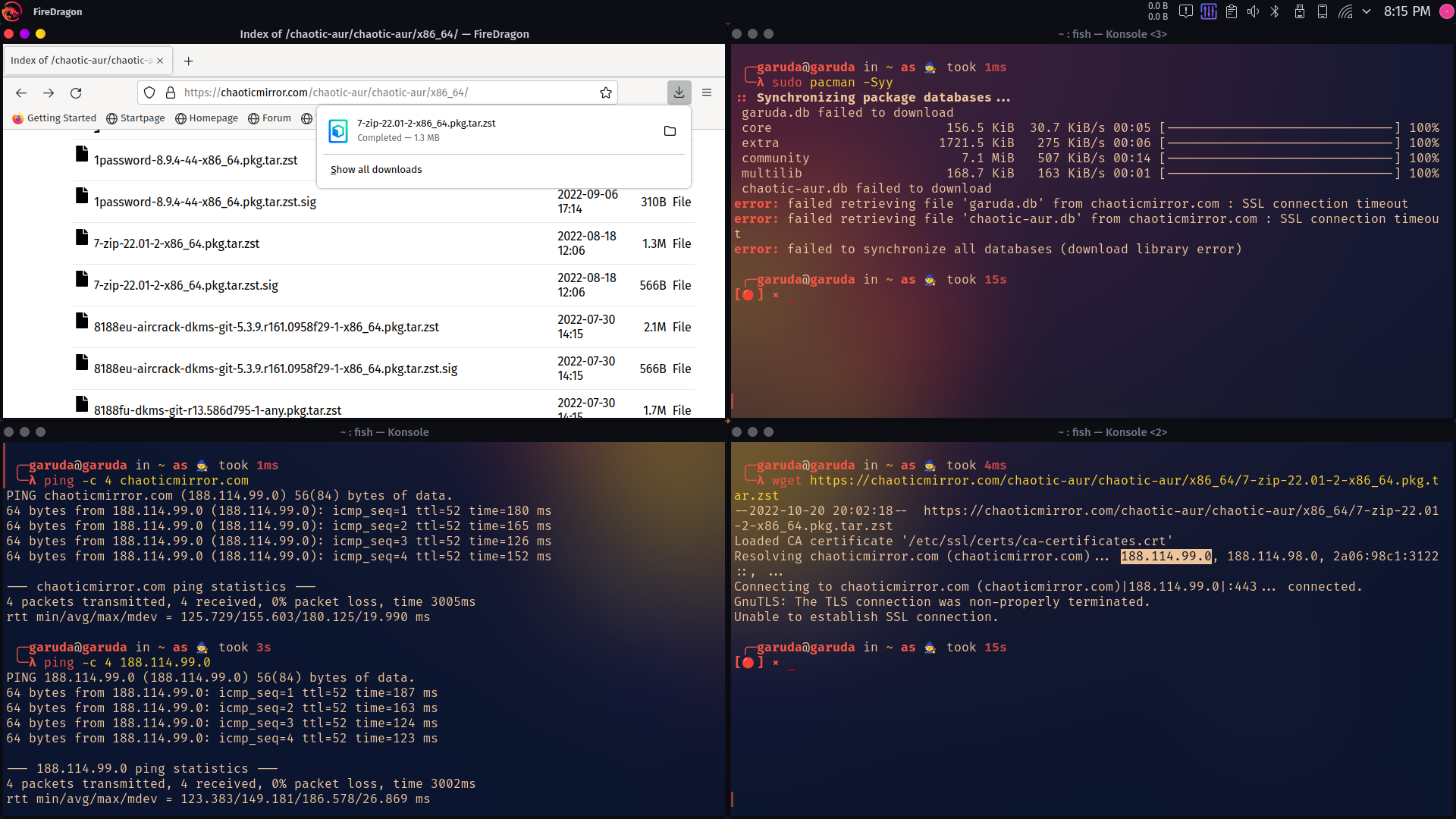Open 8188eu-aircrack-dkms-git .pkg.tar.zst link
The width and height of the screenshot is (1456, 819).
(266, 328)
